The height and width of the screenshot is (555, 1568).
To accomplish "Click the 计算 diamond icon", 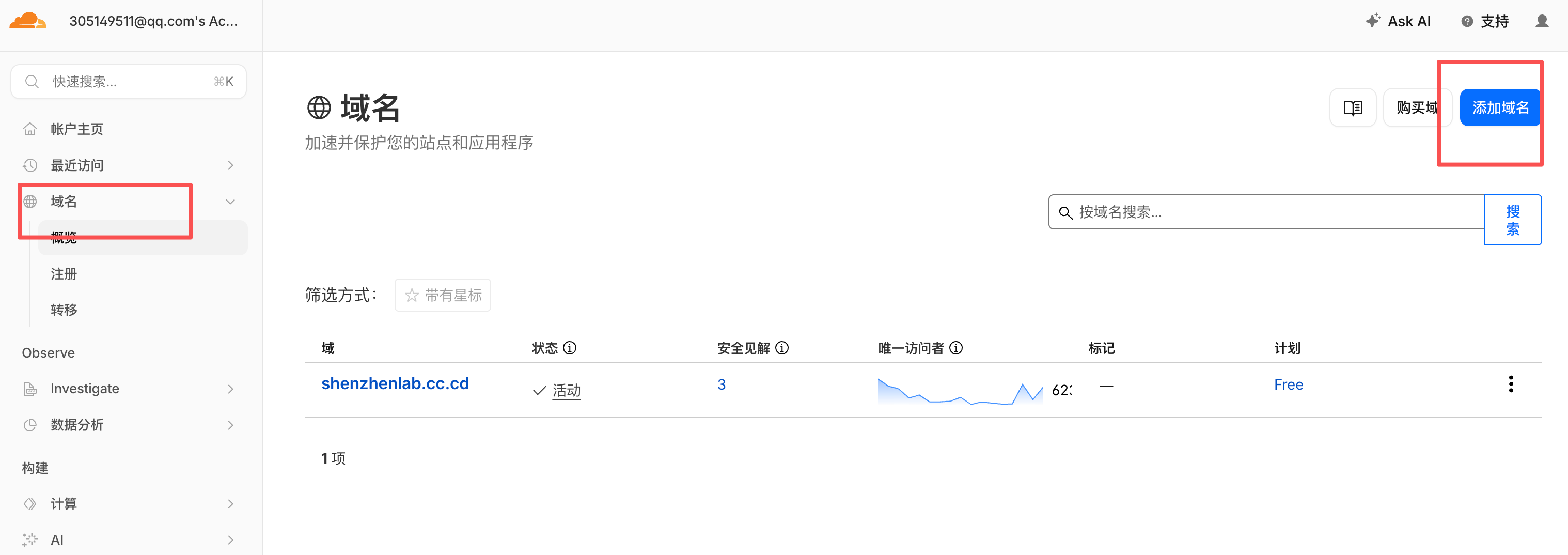I will (x=30, y=504).
